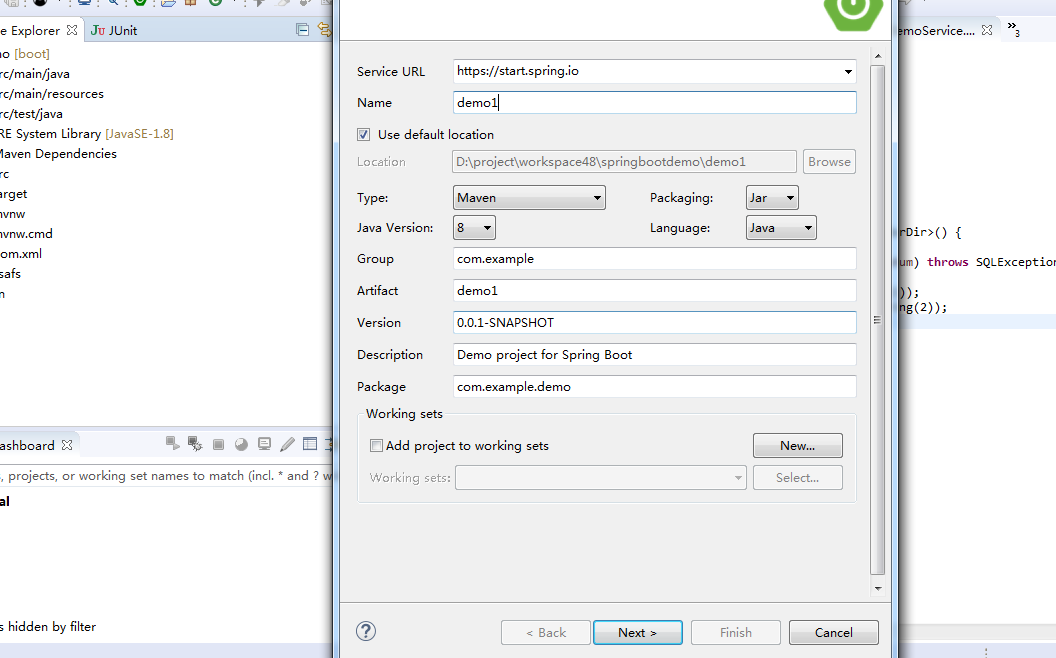Select the [boot] project in Package Explorer
The height and width of the screenshot is (658, 1056).
tap(25, 54)
